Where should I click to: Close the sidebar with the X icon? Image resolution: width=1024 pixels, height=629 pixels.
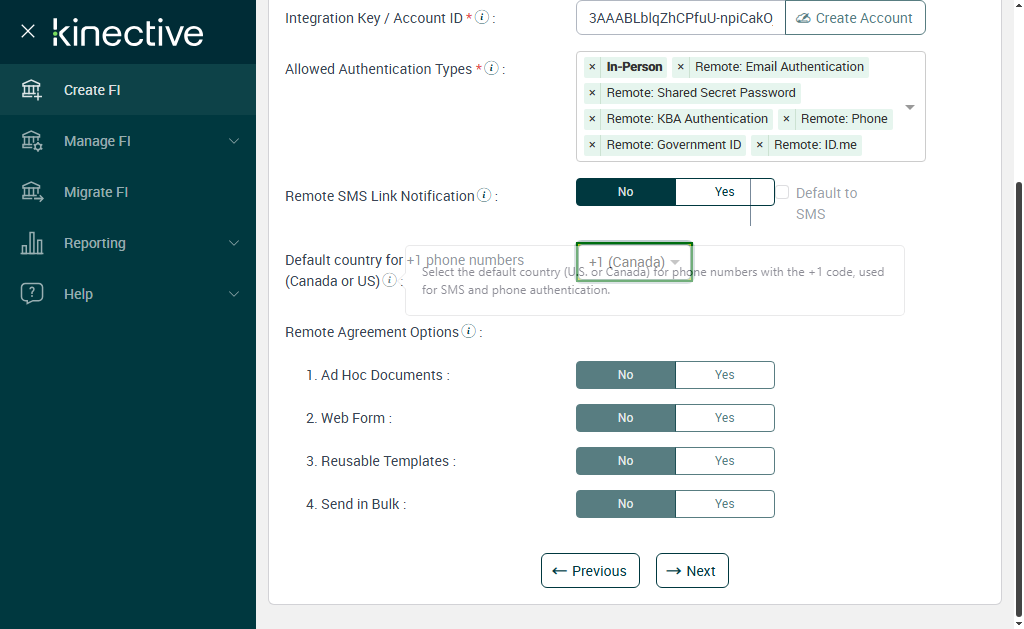point(28,31)
